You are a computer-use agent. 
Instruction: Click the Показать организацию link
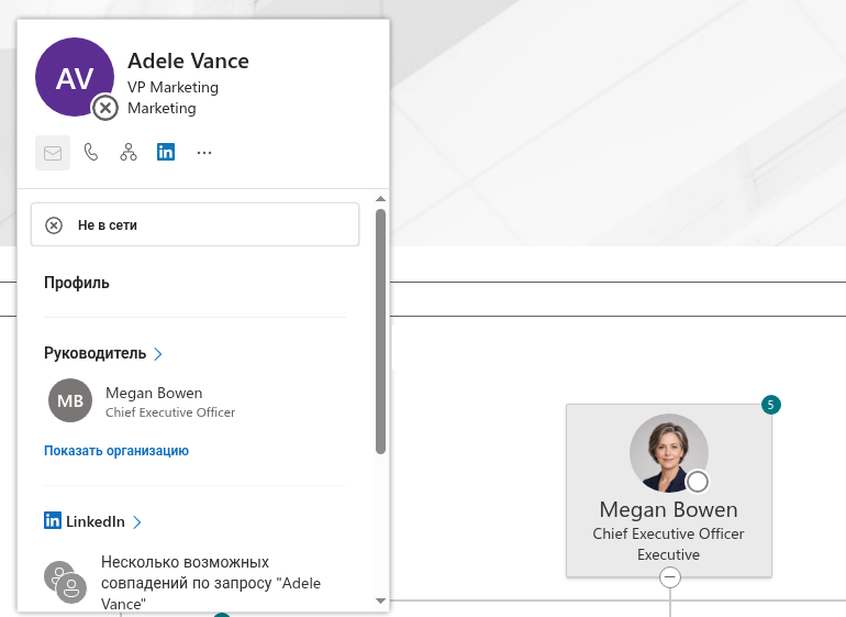point(117,450)
